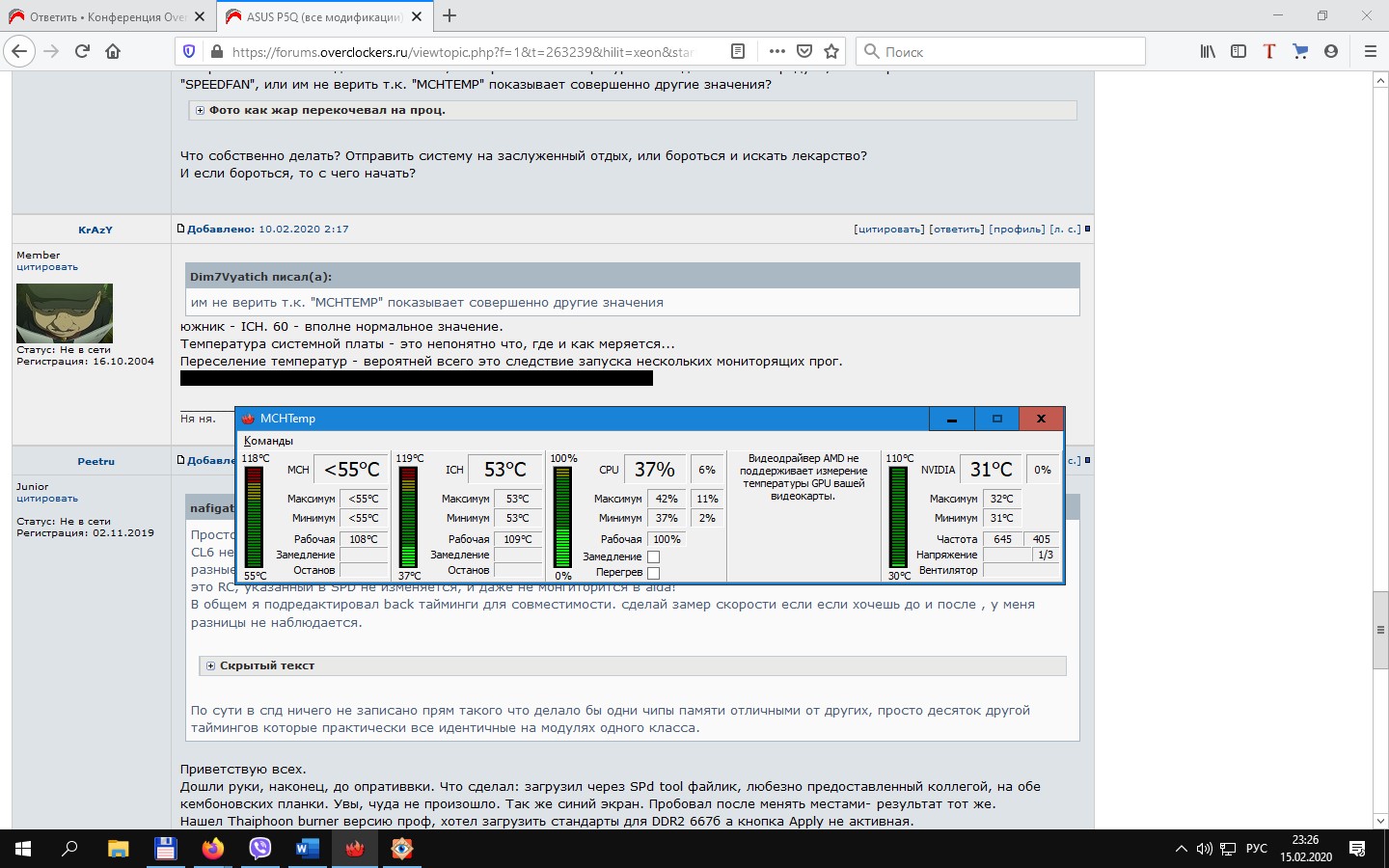Open Viber from the taskbar
Screen dimensions: 1389x868
pyautogui.click(x=260, y=849)
